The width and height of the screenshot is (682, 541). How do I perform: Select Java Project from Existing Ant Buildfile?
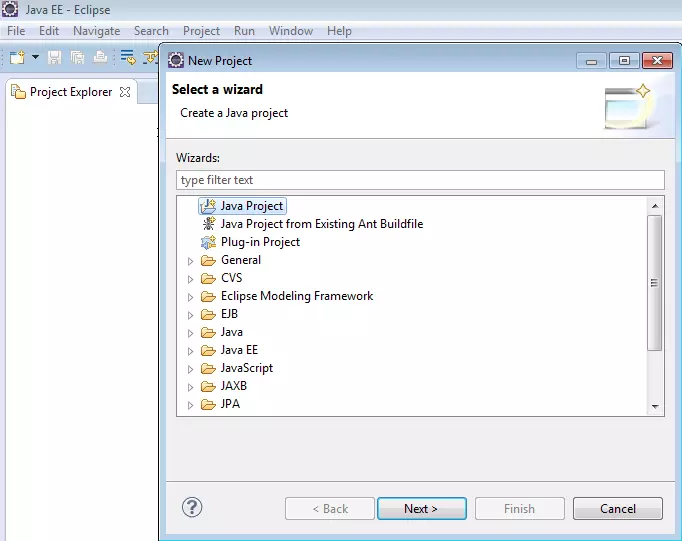coord(321,224)
